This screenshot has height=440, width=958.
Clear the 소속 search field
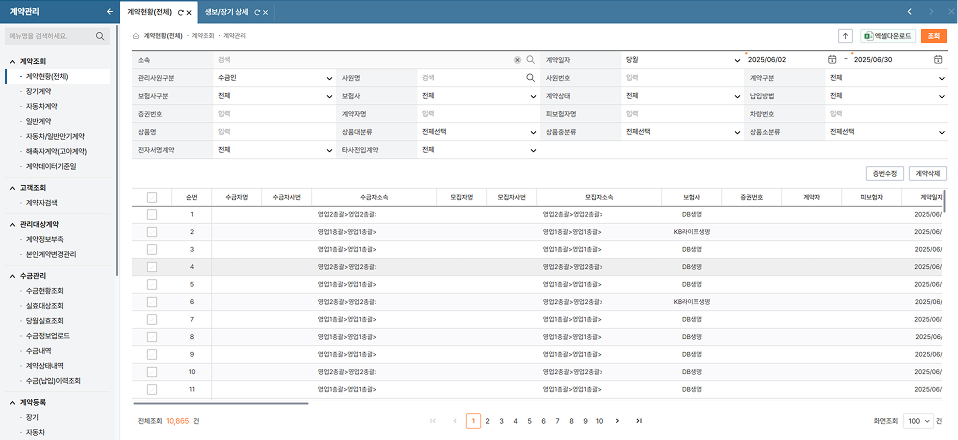click(517, 60)
